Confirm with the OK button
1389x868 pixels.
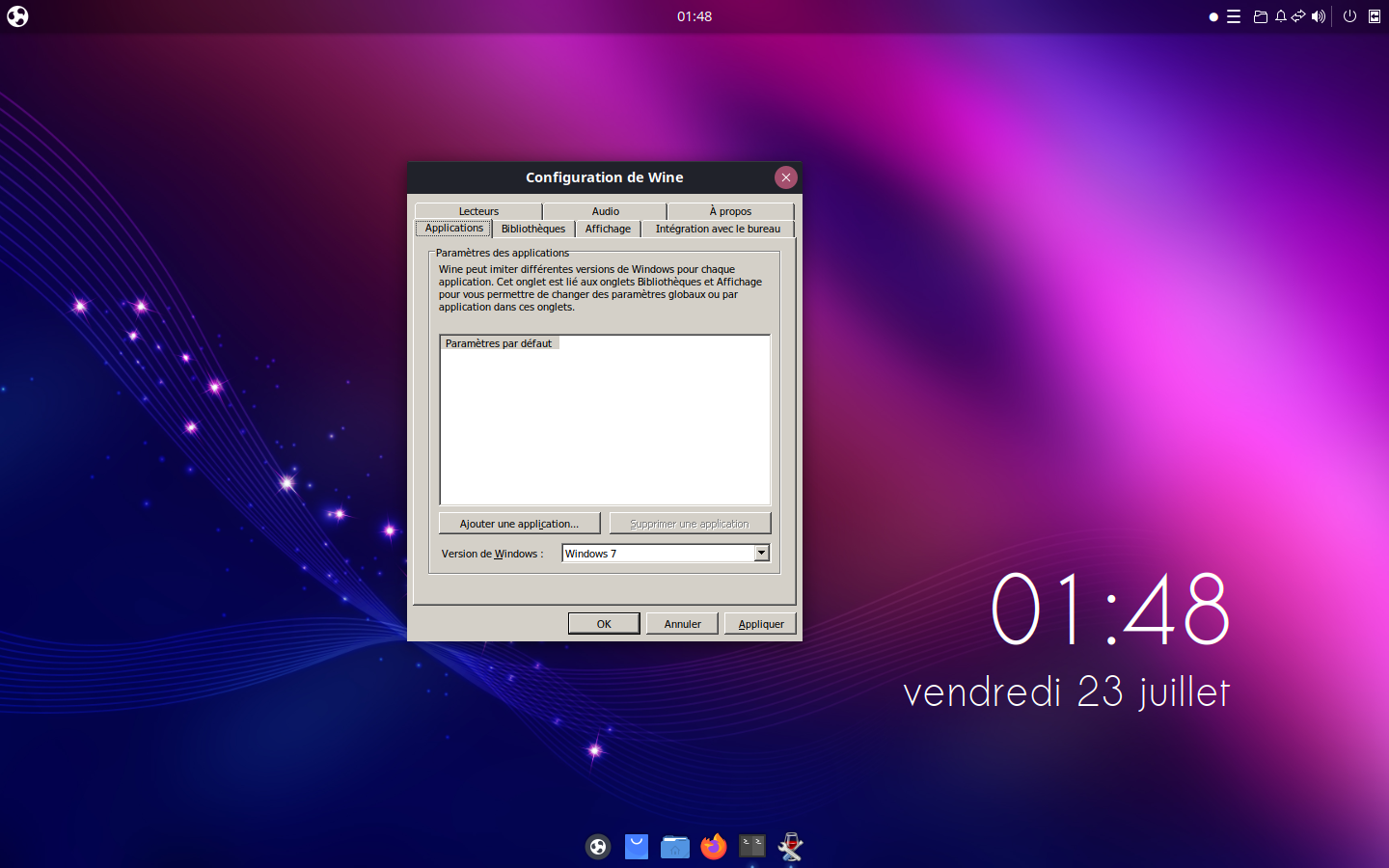click(604, 624)
